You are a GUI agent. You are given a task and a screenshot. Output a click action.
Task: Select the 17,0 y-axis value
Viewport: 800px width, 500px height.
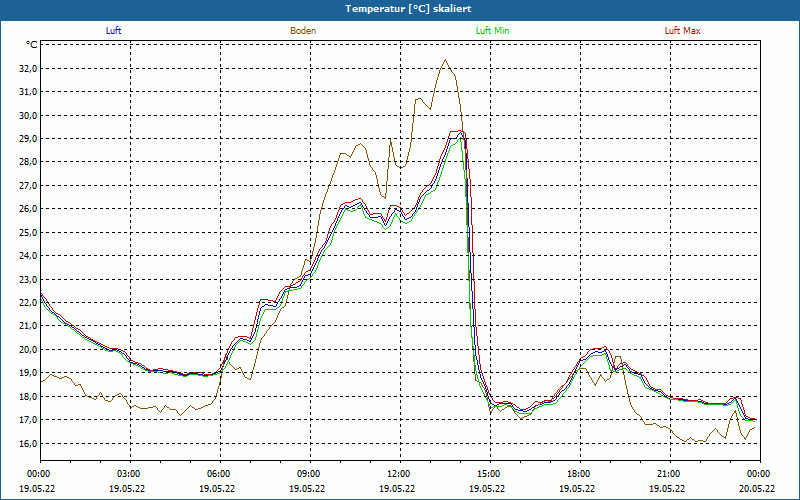pyautogui.click(x=28, y=420)
